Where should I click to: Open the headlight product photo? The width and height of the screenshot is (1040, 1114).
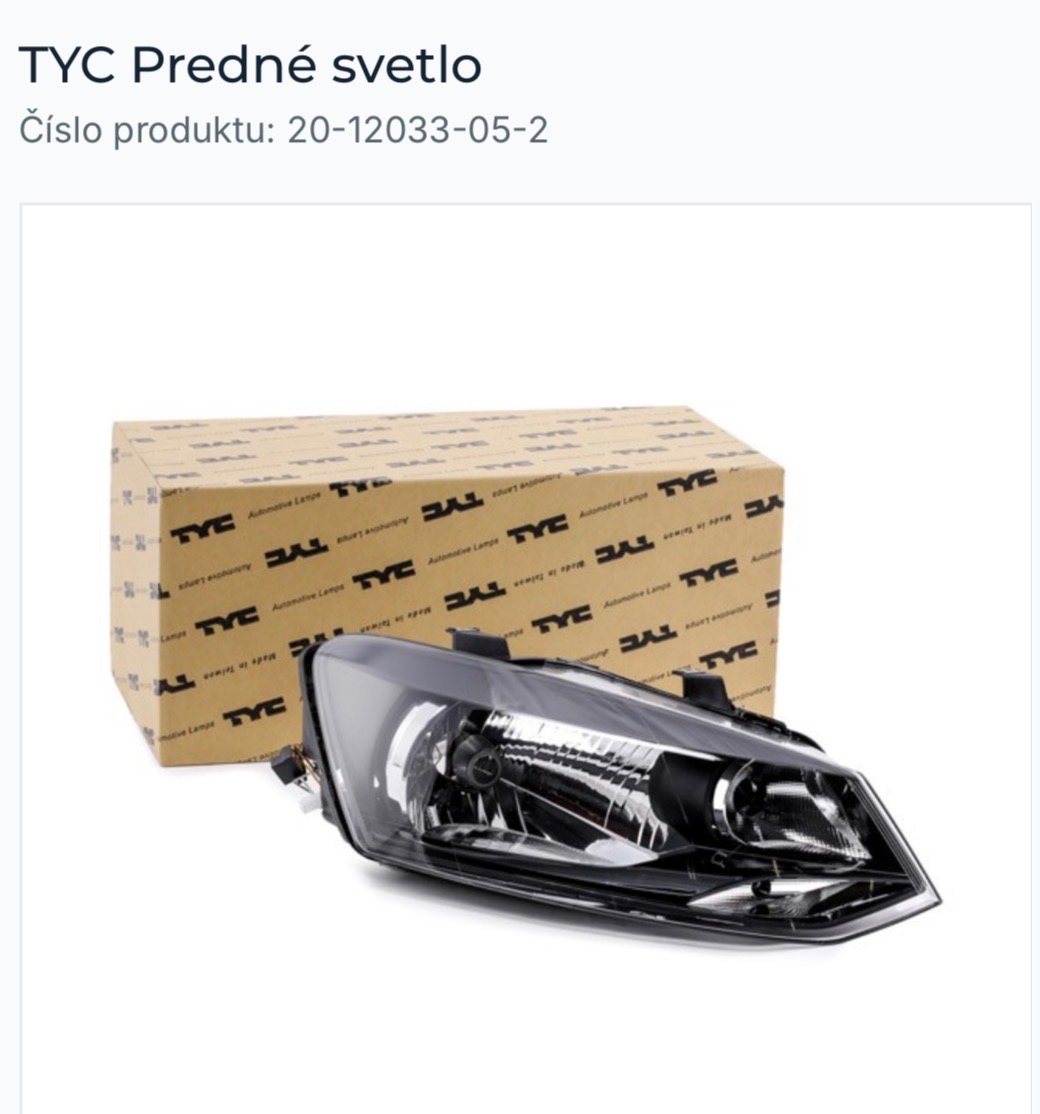pos(526,659)
